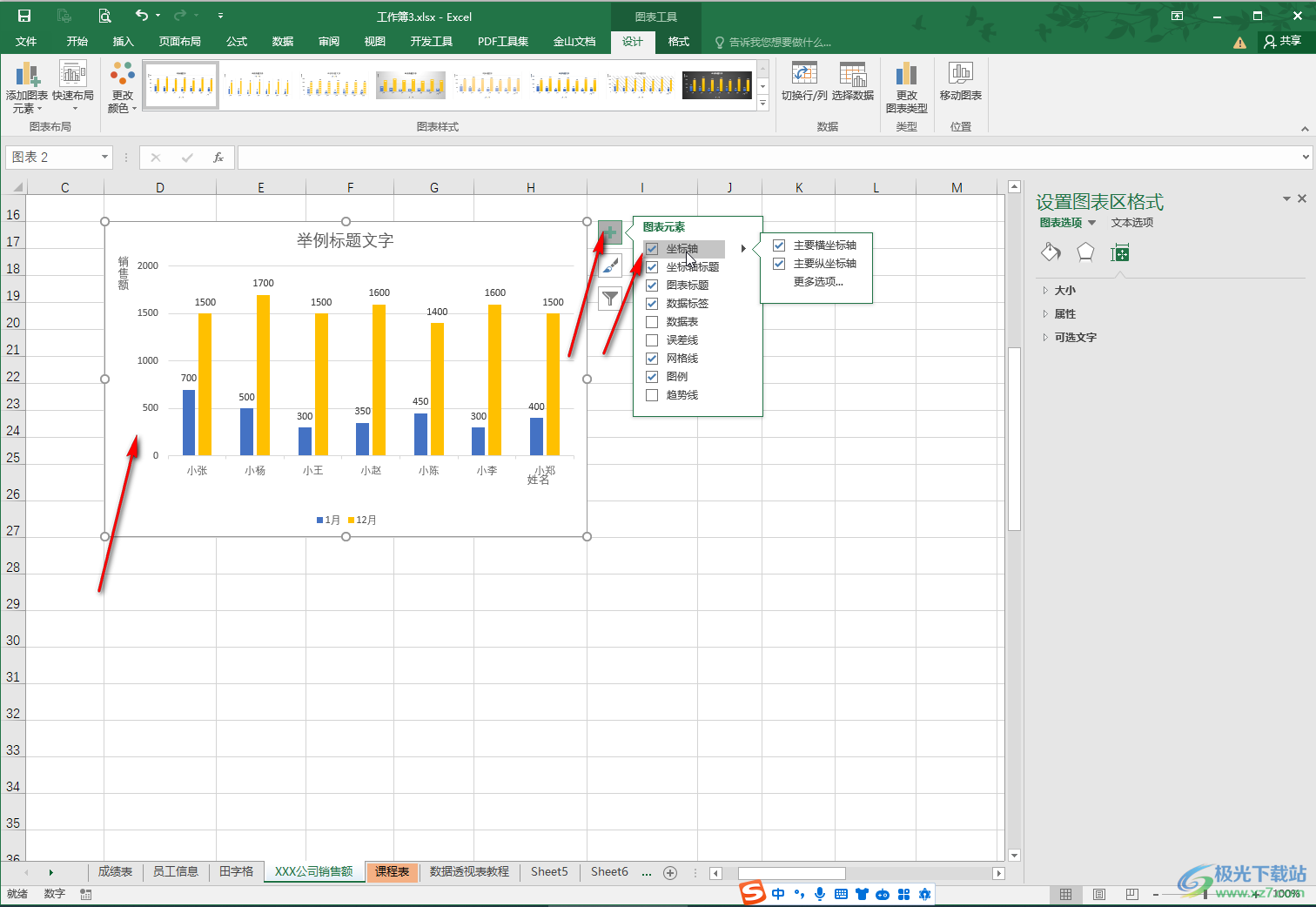Image resolution: width=1316 pixels, height=907 pixels.
Task: Switch to Page Layout view icon
Action: [1099, 894]
